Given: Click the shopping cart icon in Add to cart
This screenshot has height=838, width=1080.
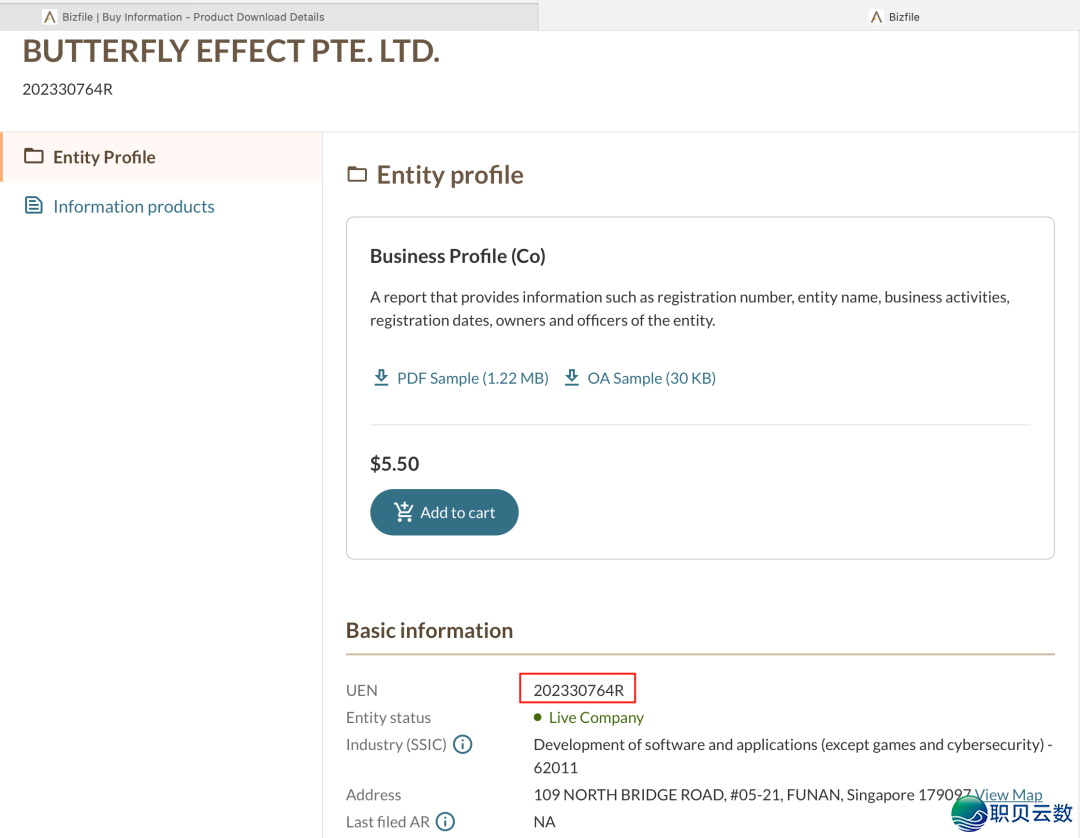Looking at the screenshot, I should 404,512.
